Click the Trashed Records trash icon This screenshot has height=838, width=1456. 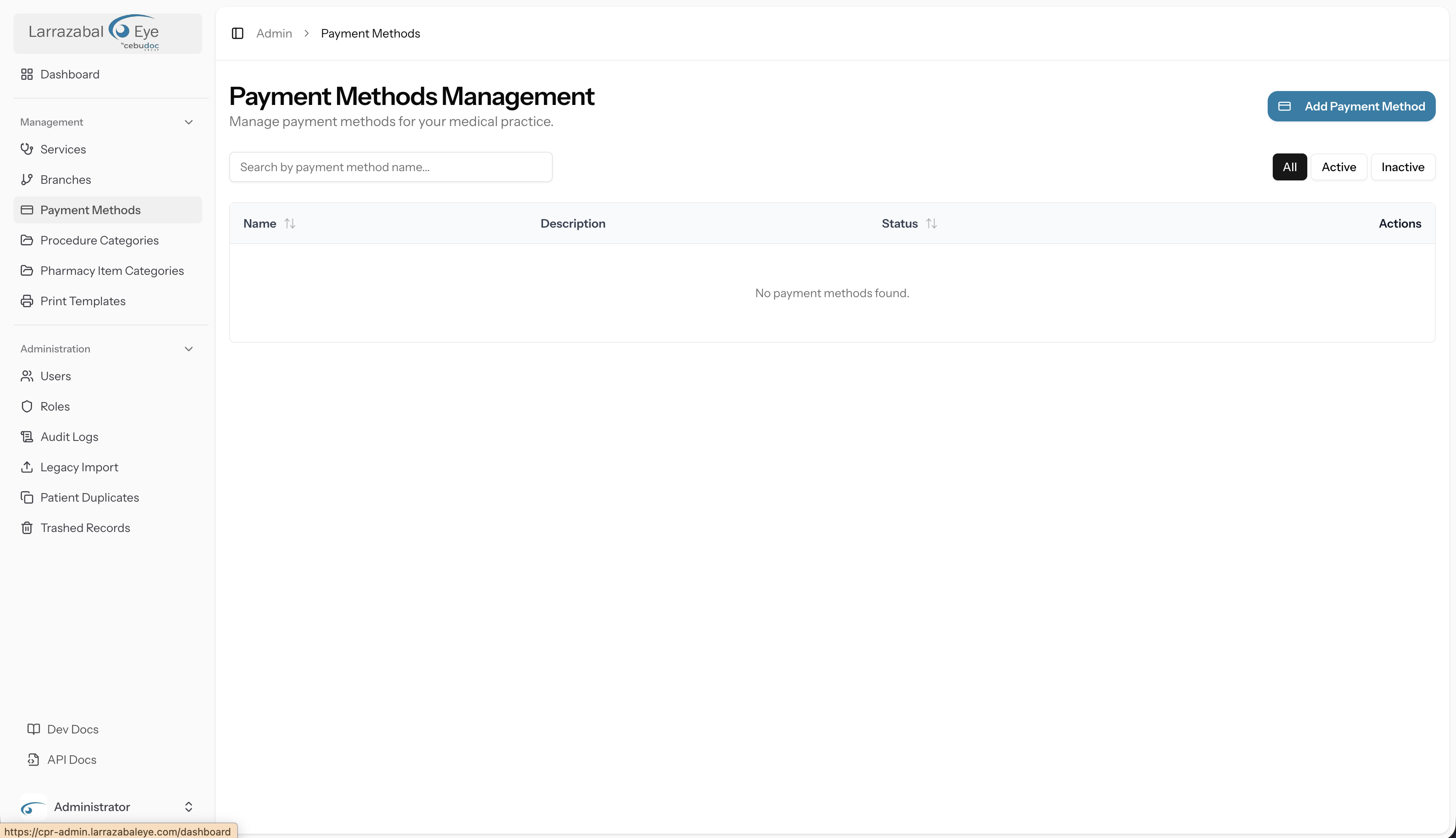[x=27, y=528]
